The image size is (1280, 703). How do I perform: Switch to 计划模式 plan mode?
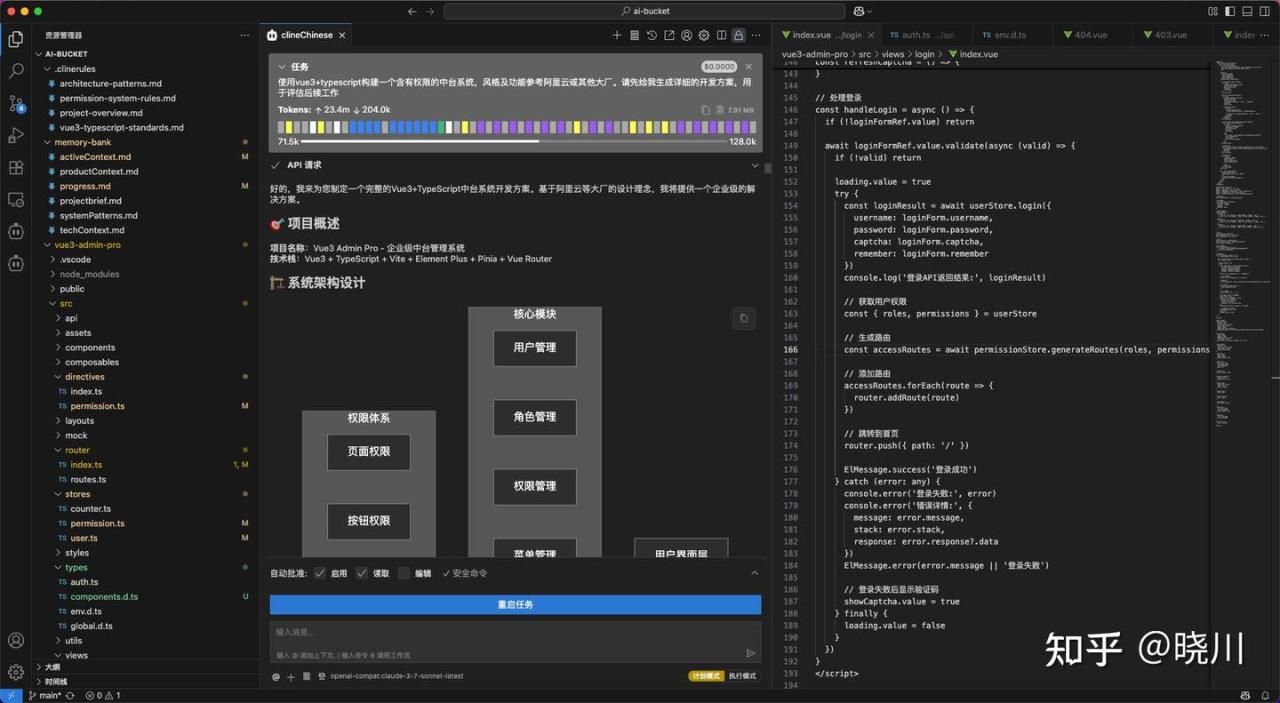(706, 676)
